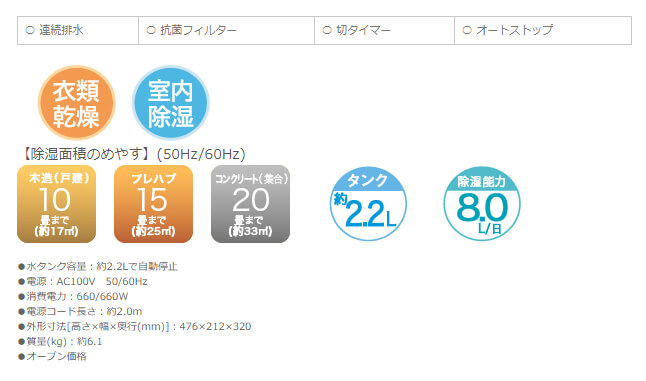This screenshot has width=646, height=381.
Task: Click the 除湿面積のめやす (50Hz/60Hz) heading
Action: [133, 154]
